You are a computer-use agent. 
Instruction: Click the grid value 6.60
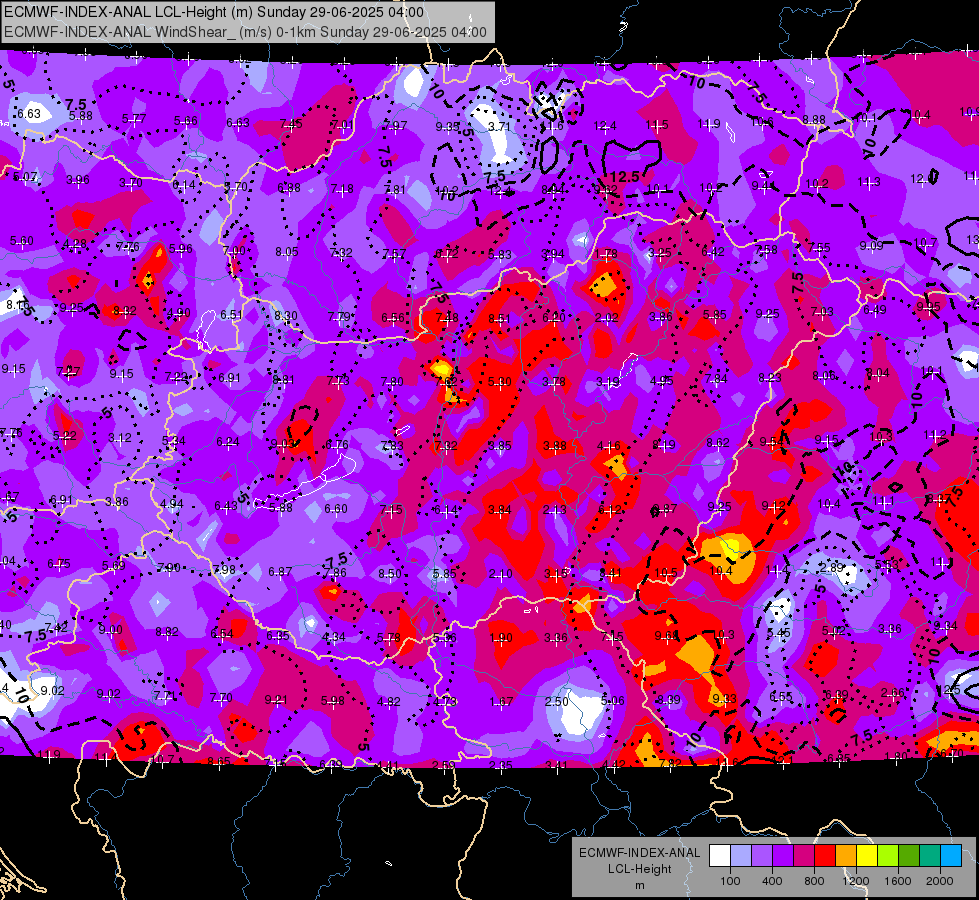[336, 509]
